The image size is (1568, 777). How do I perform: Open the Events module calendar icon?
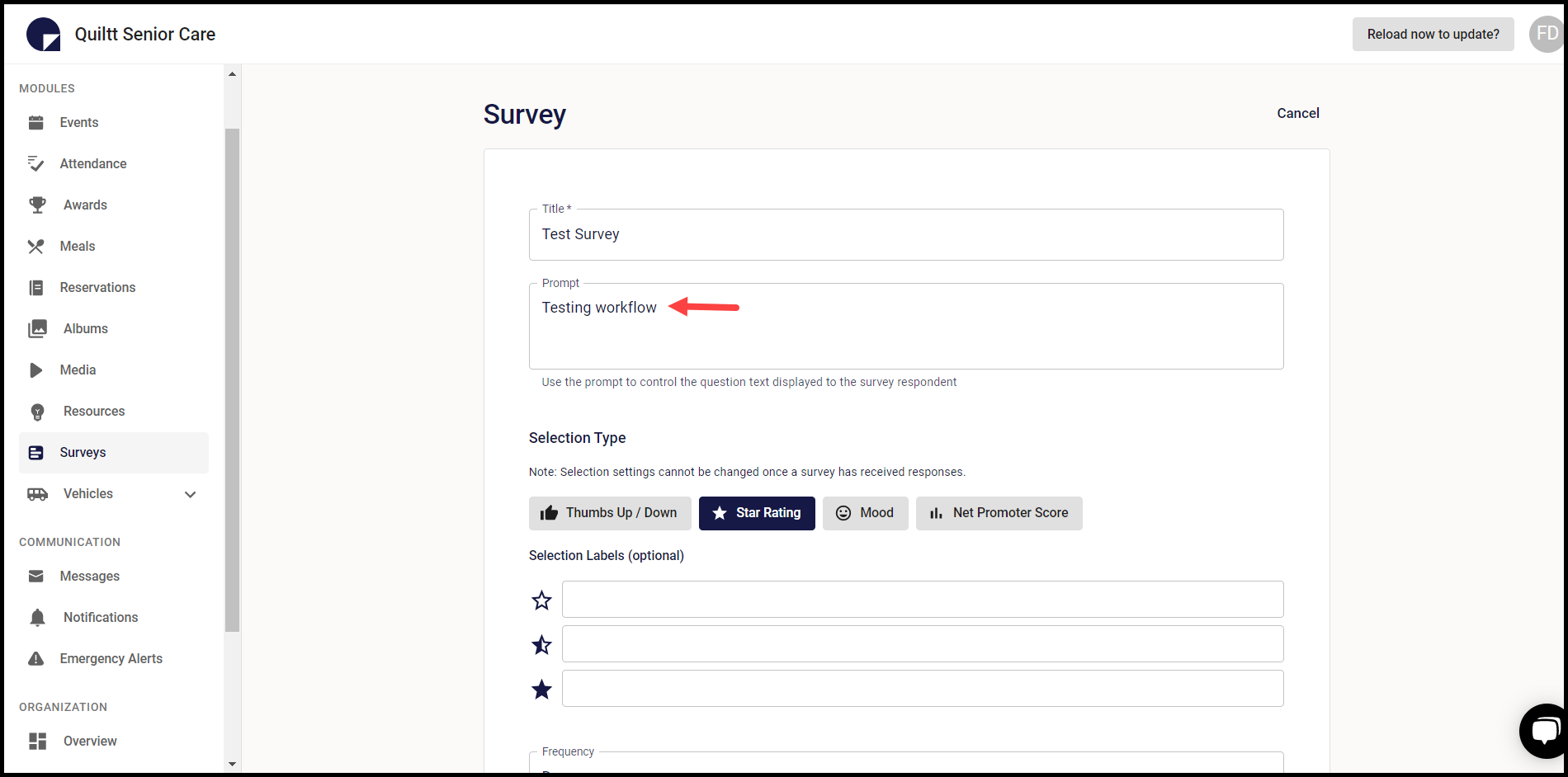point(36,122)
